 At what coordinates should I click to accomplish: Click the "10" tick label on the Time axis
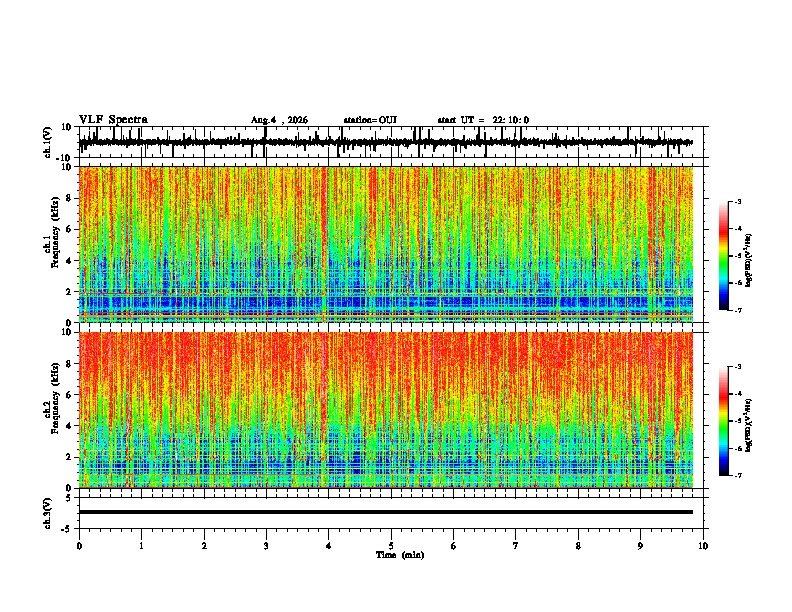703,546
